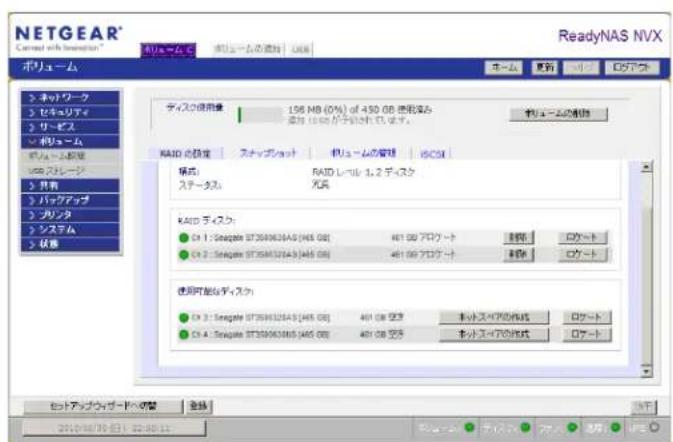The width and height of the screenshot is (673, 442).
Task: Click the "196 MB (0%) of 450 GB" usage text
Action: pyautogui.click(x=342, y=110)
